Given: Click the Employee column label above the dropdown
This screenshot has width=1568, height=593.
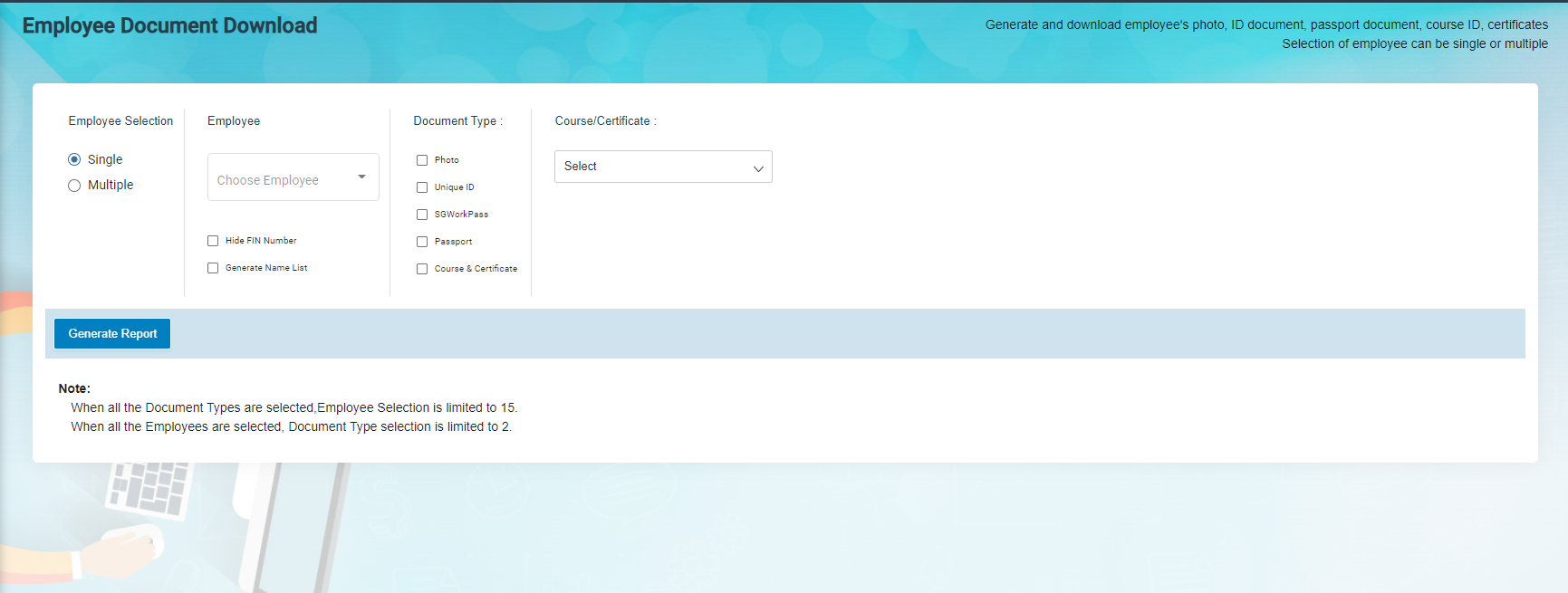Looking at the screenshot, I should pyautogui.click(x=234, y=120).
